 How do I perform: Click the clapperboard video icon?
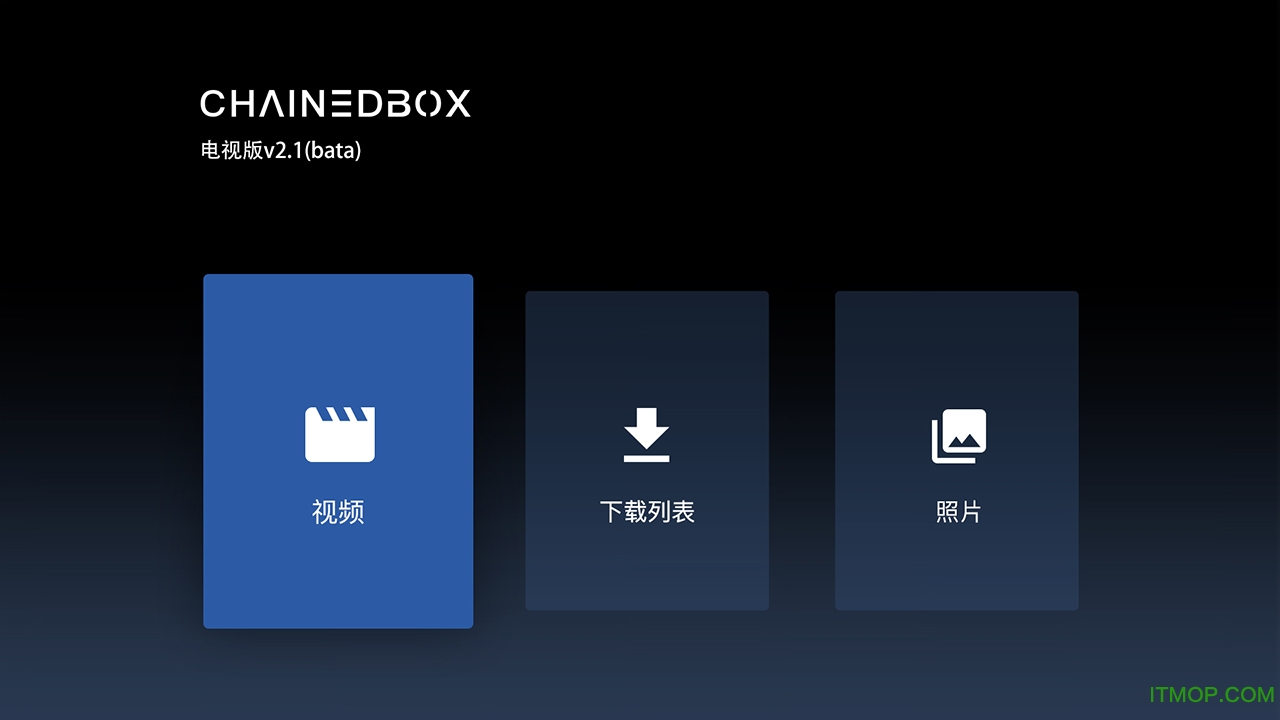(339, 434)
